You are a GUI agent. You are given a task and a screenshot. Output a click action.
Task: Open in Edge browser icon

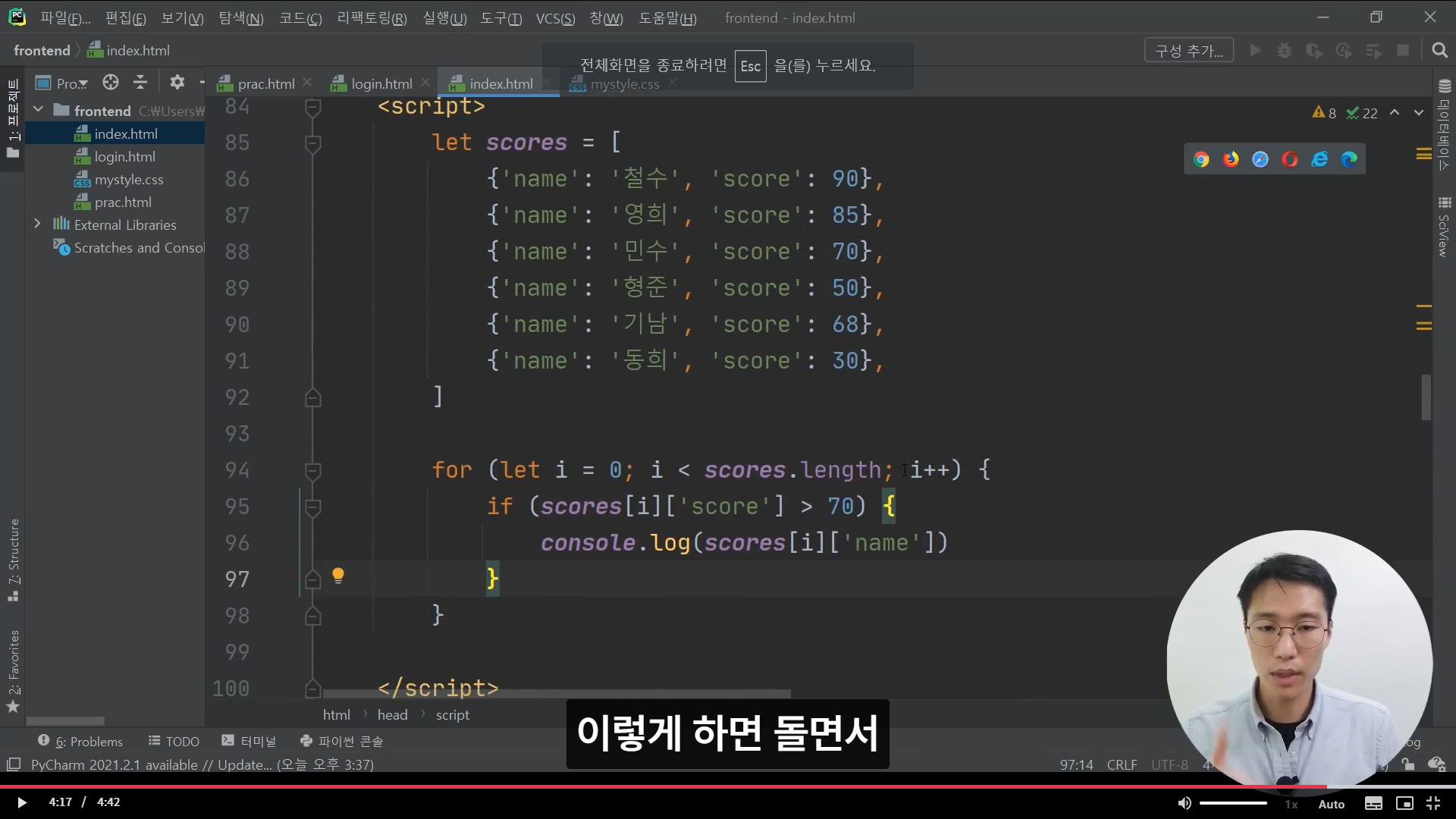click(1350, 159)
